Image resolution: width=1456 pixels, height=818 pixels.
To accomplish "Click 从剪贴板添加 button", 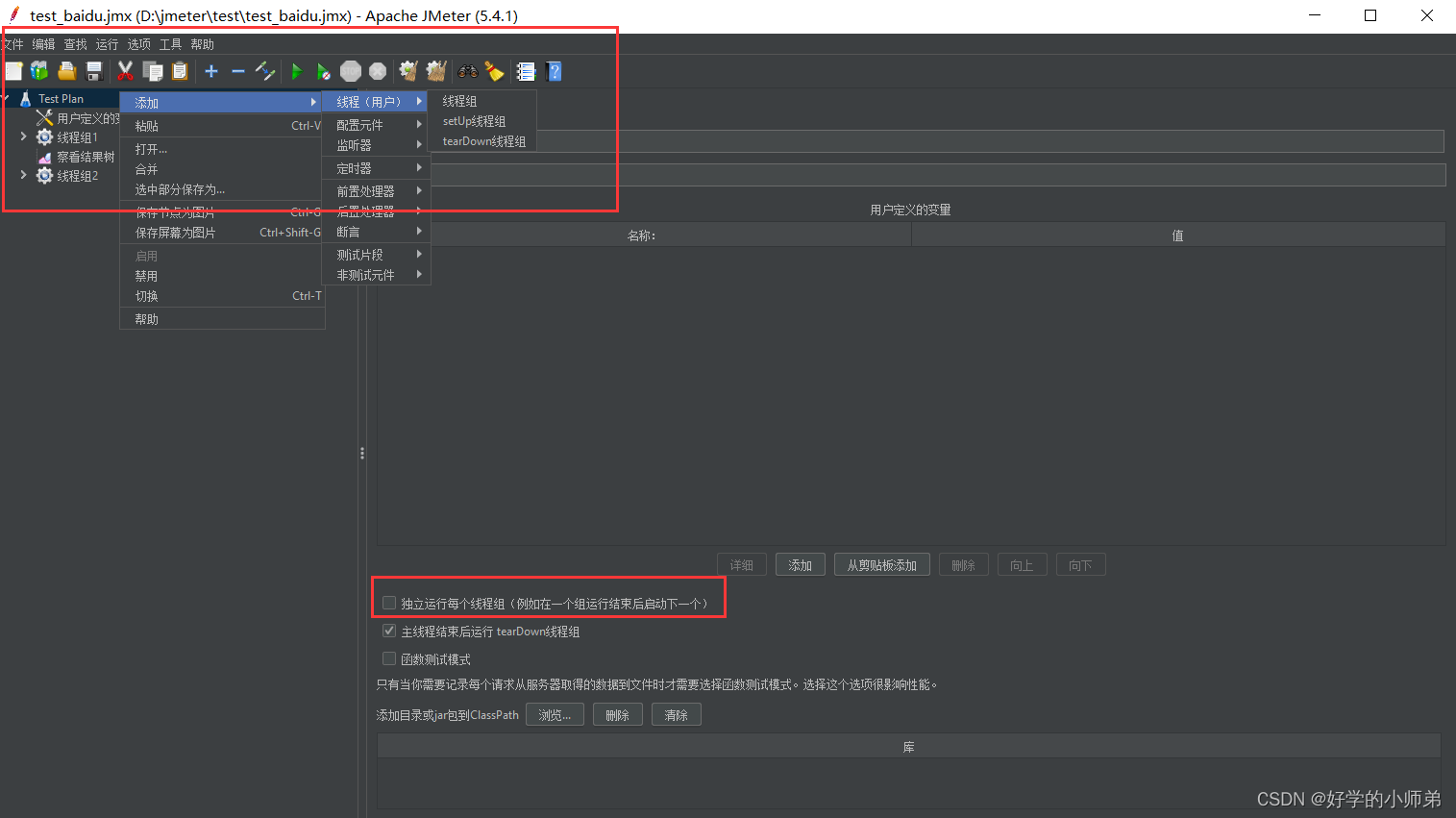I will coord(882,565).
